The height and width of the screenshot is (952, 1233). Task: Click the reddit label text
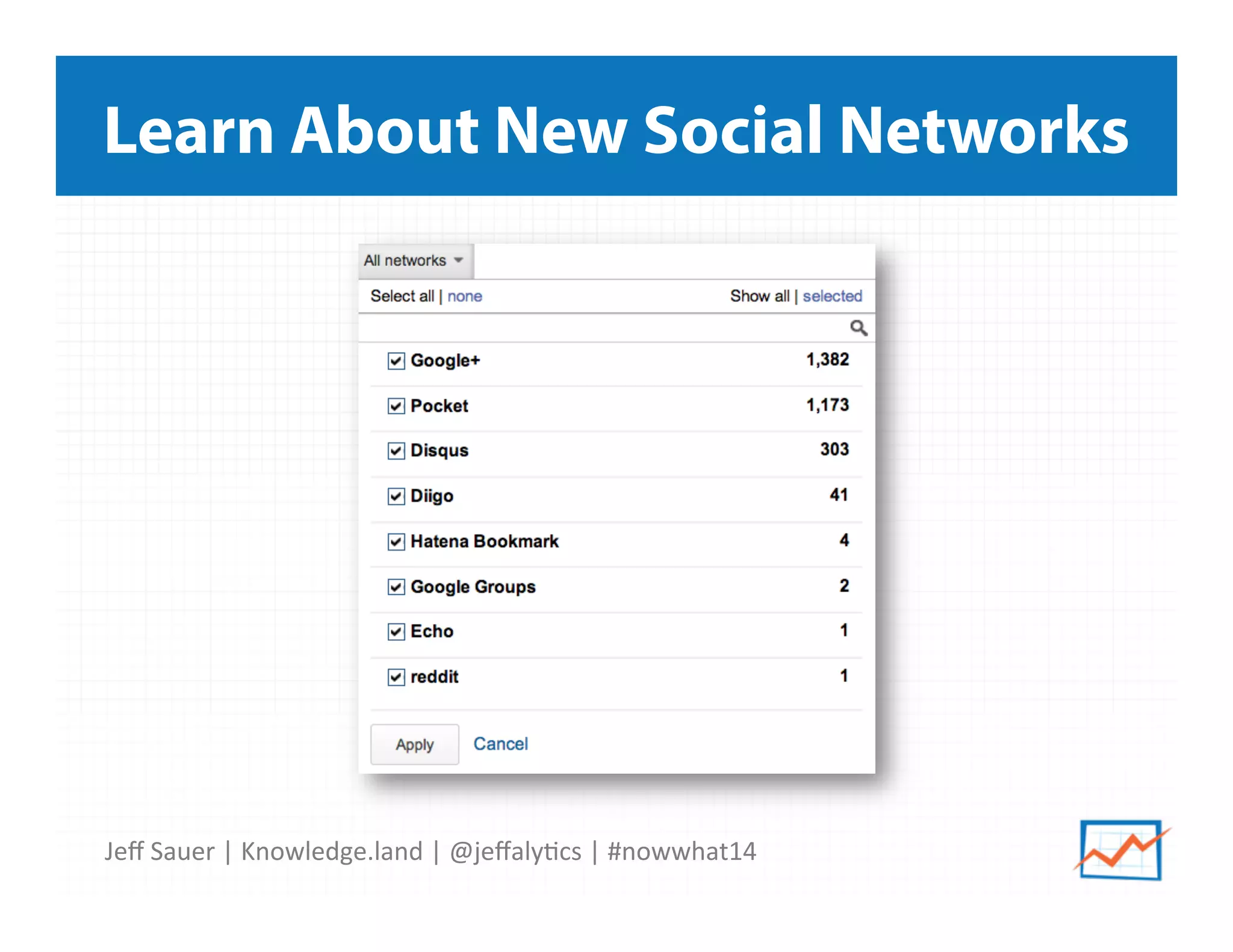435,676
